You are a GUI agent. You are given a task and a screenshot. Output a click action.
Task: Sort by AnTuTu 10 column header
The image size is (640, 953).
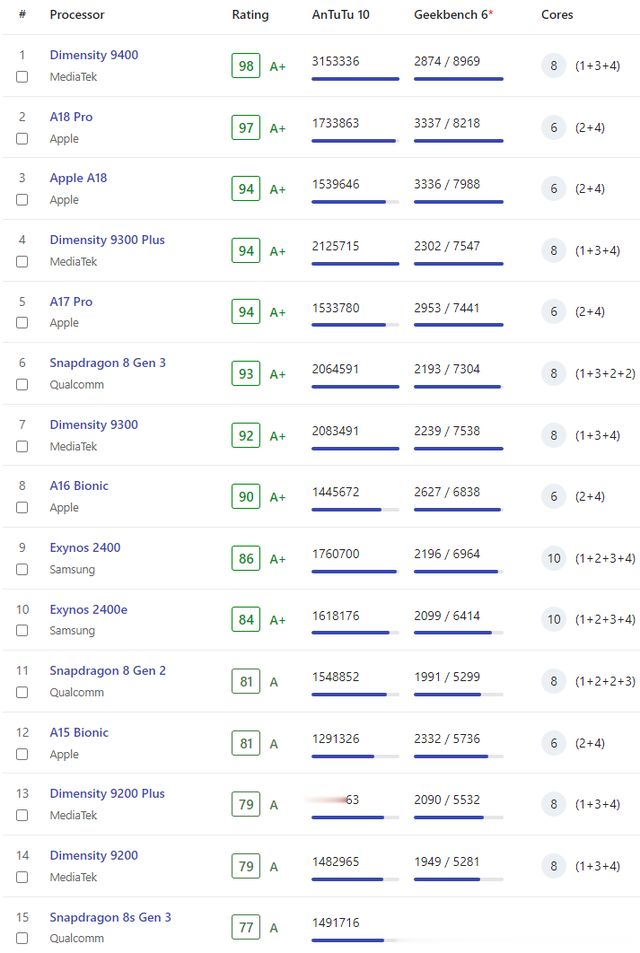341,15
